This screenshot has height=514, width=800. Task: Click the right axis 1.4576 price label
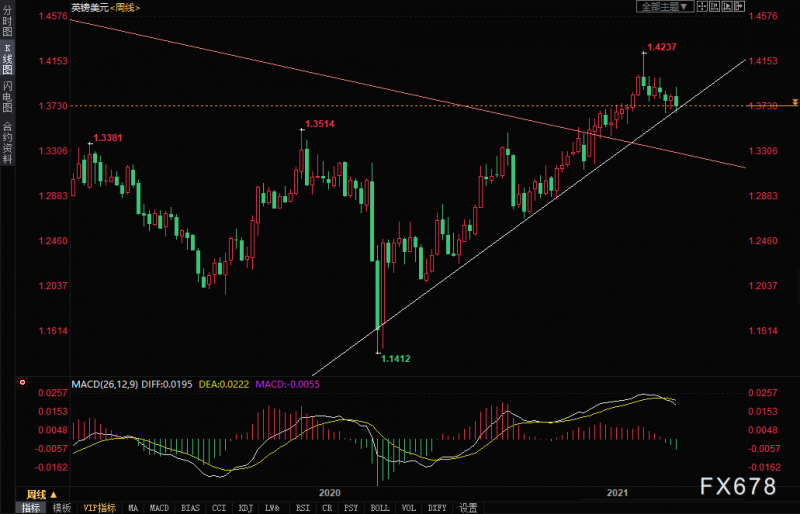click(763, 16)
